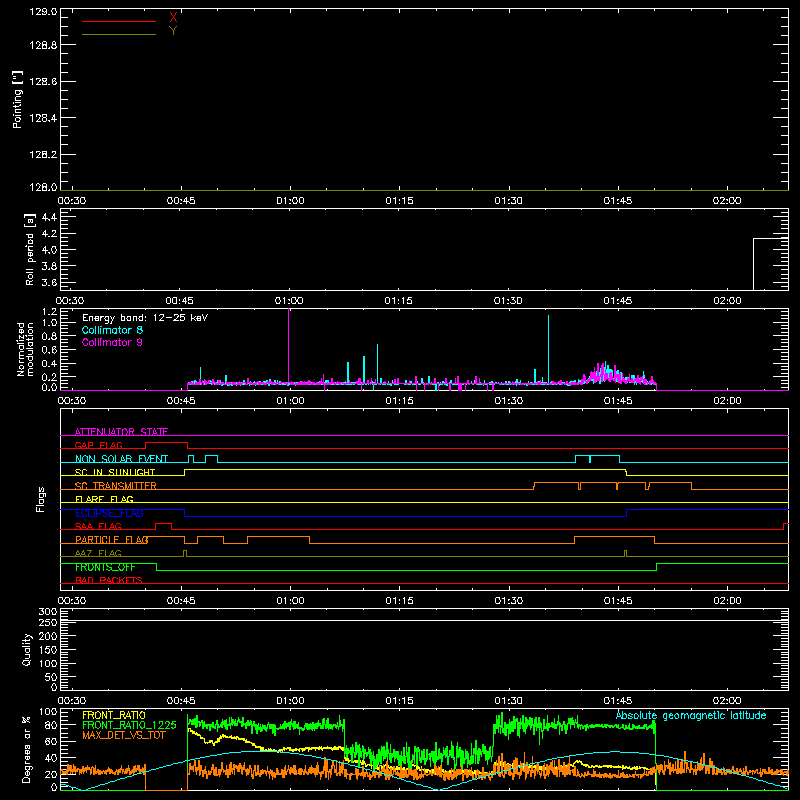Click the Collimator 8 legend label
800x800 pixels.
point(112,330)
